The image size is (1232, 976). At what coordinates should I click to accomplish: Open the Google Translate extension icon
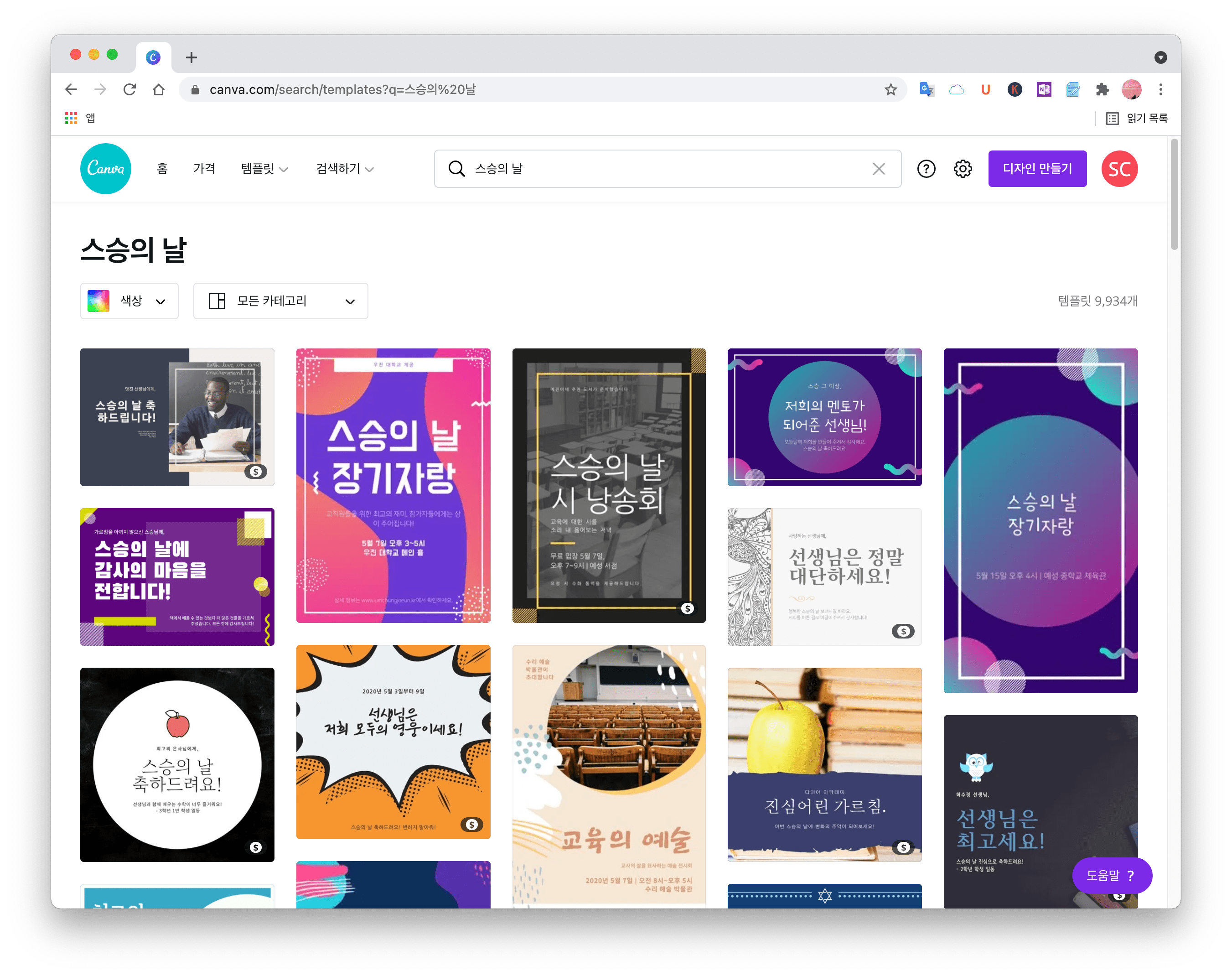(x=927, y=90)
